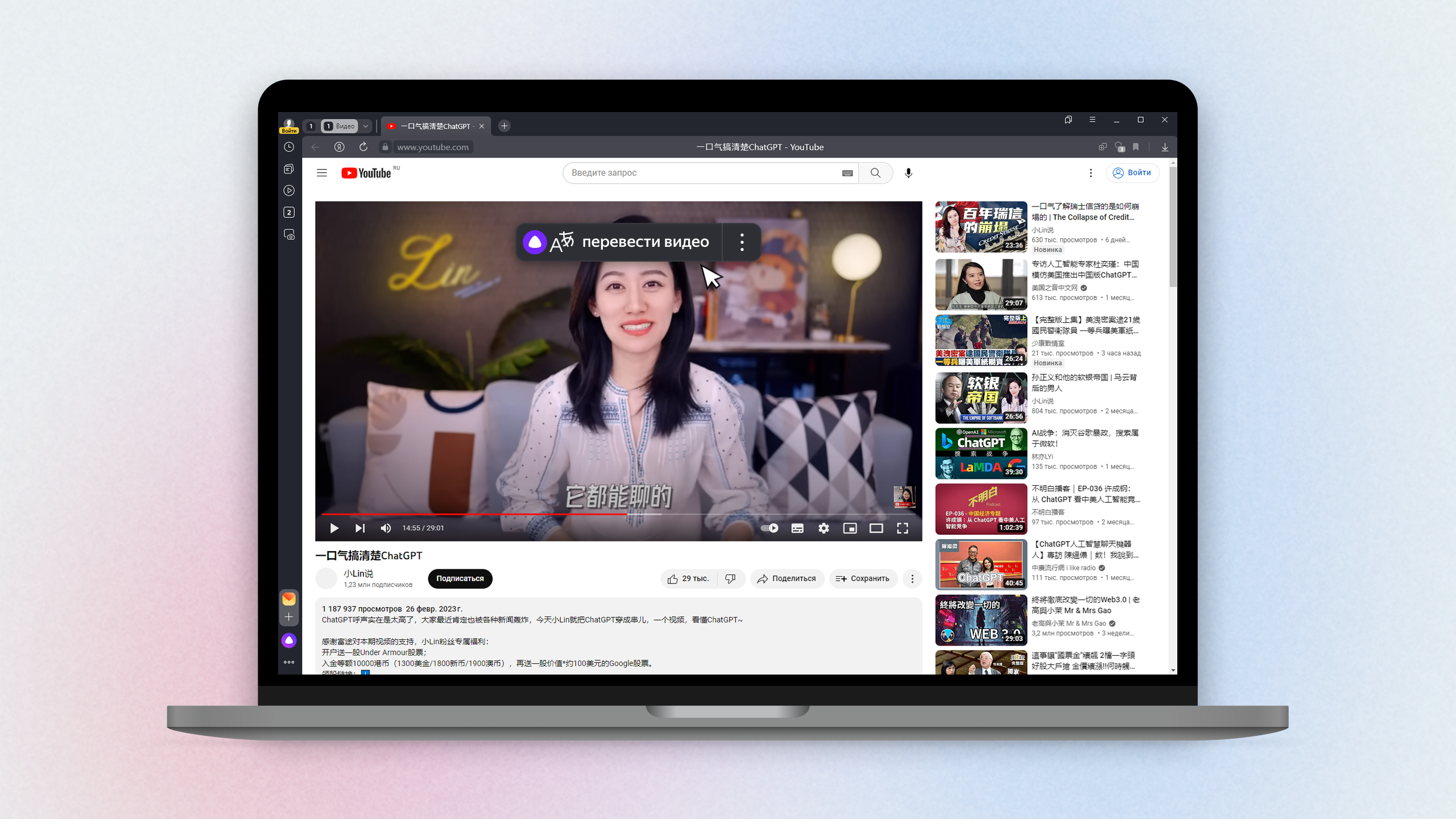Open miniplayer from player controls
This screenshot has height=819, width=1456.
[x=850, y=528]
